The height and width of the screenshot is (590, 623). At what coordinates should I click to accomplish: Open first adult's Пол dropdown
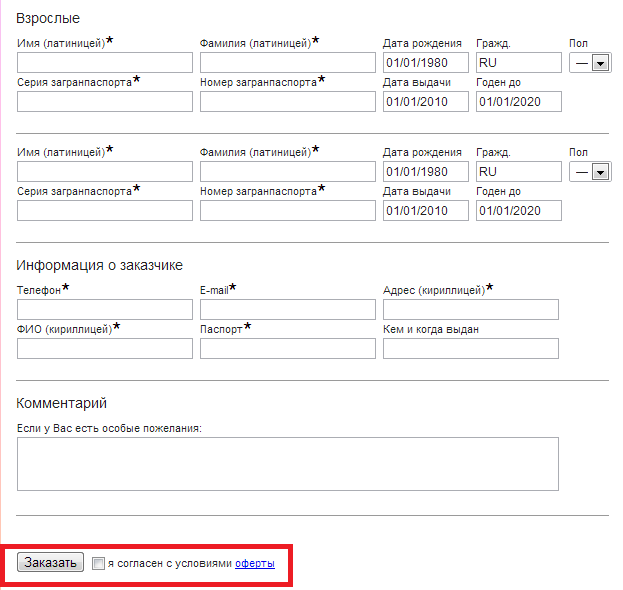pos(590,63)
